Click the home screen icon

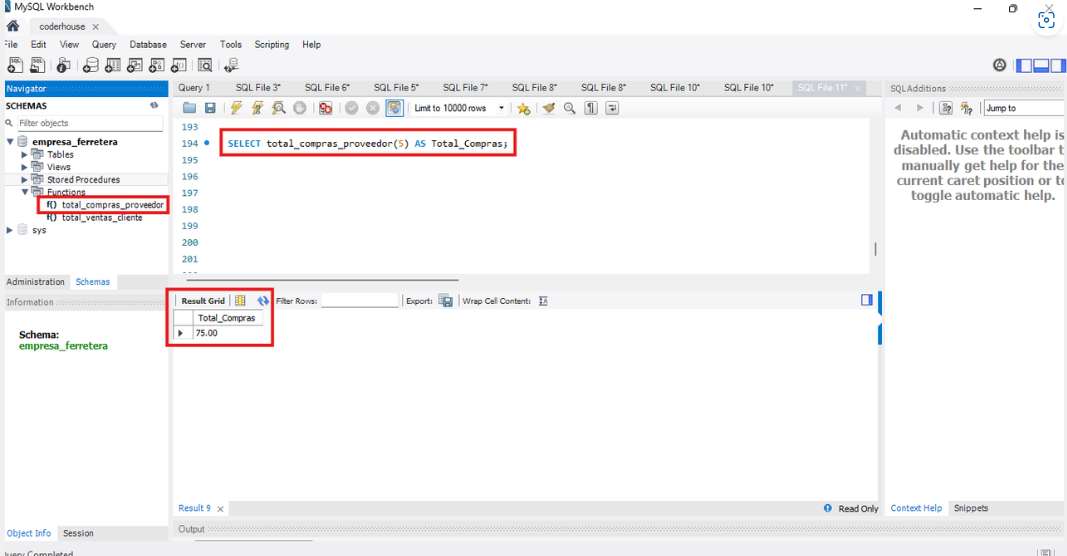click(13, 27)
